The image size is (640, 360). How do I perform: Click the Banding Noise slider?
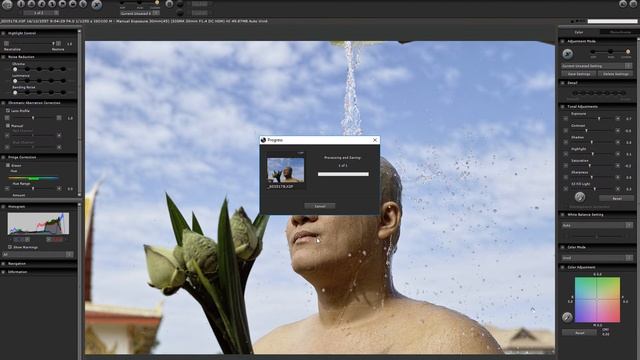tap(39, 92)
